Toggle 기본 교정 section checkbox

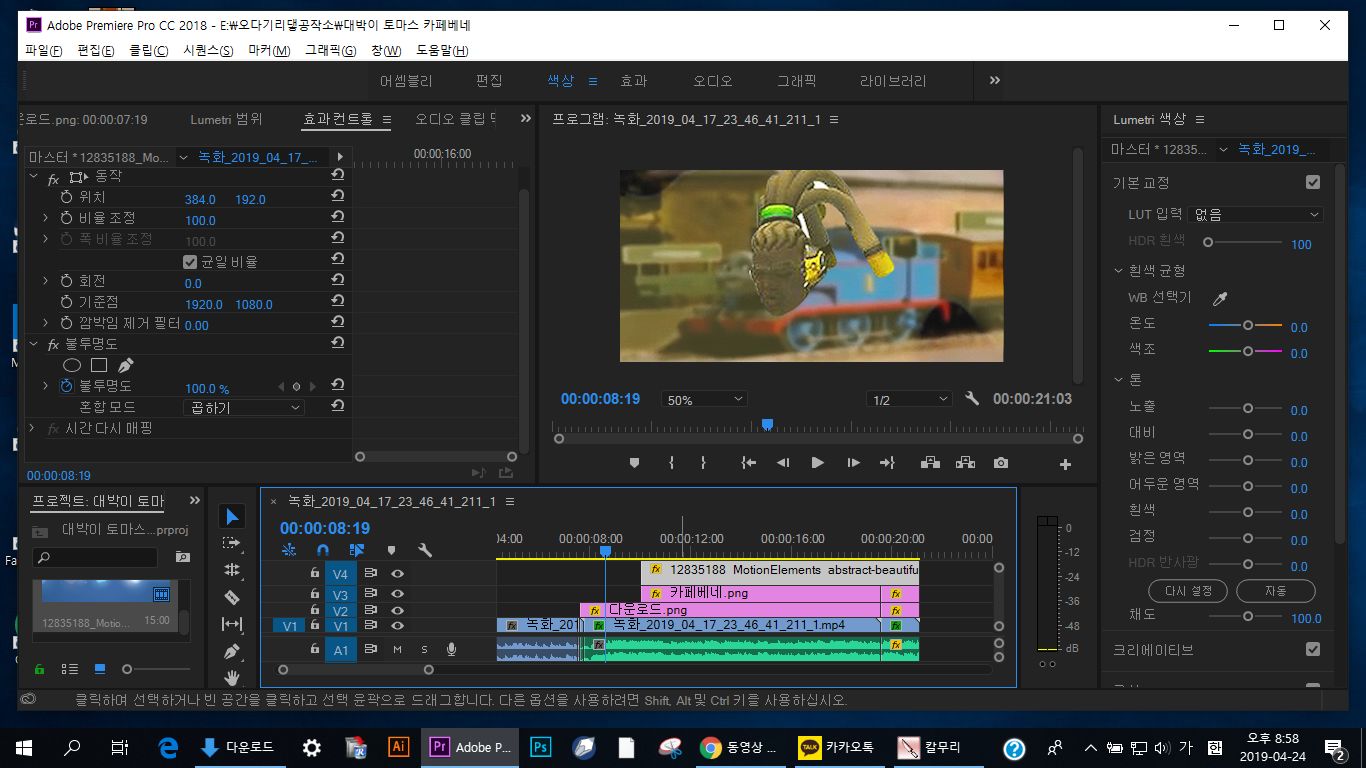tap(1313, 183)
